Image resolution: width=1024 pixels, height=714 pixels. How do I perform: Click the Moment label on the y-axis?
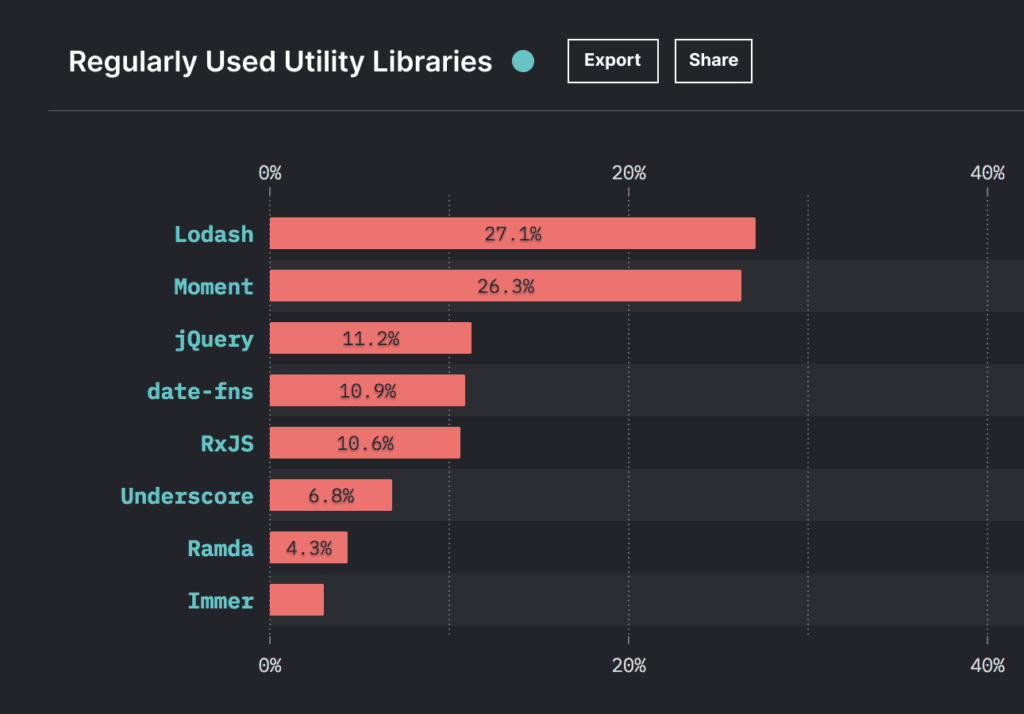(x=214, y=286)
